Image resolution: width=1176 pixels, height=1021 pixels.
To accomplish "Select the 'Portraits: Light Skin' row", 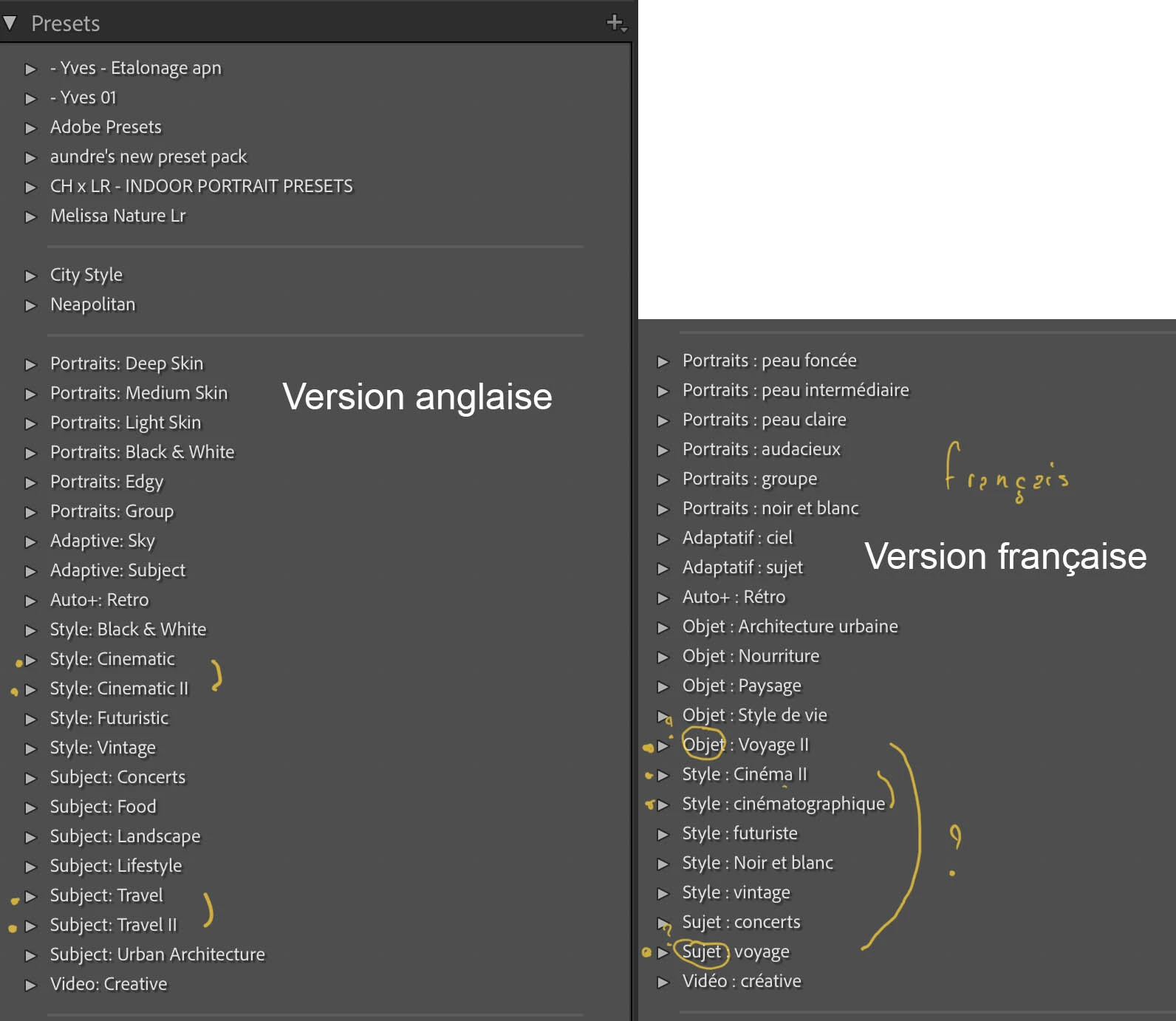I will coord(126,423).
